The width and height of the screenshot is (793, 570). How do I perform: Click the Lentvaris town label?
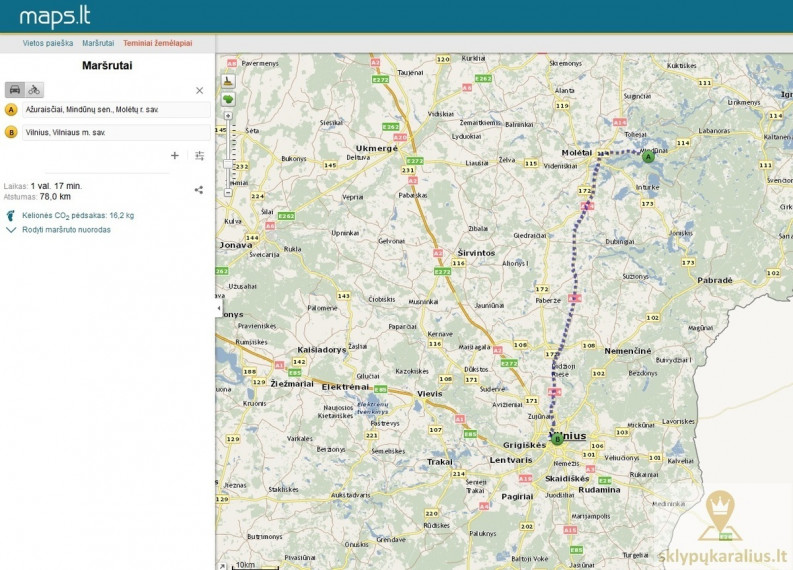point(511,460)
